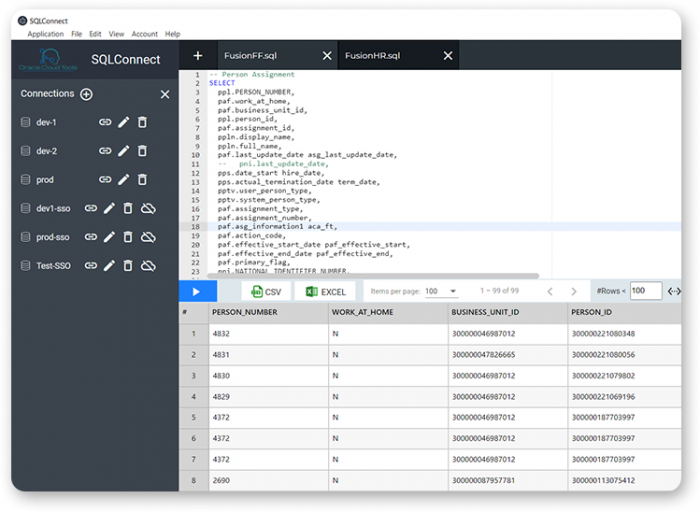This screenshot has height=512, width=700.
Task: Toggle cloud-off icon for dev1-sso
Action: pos(148,208)
